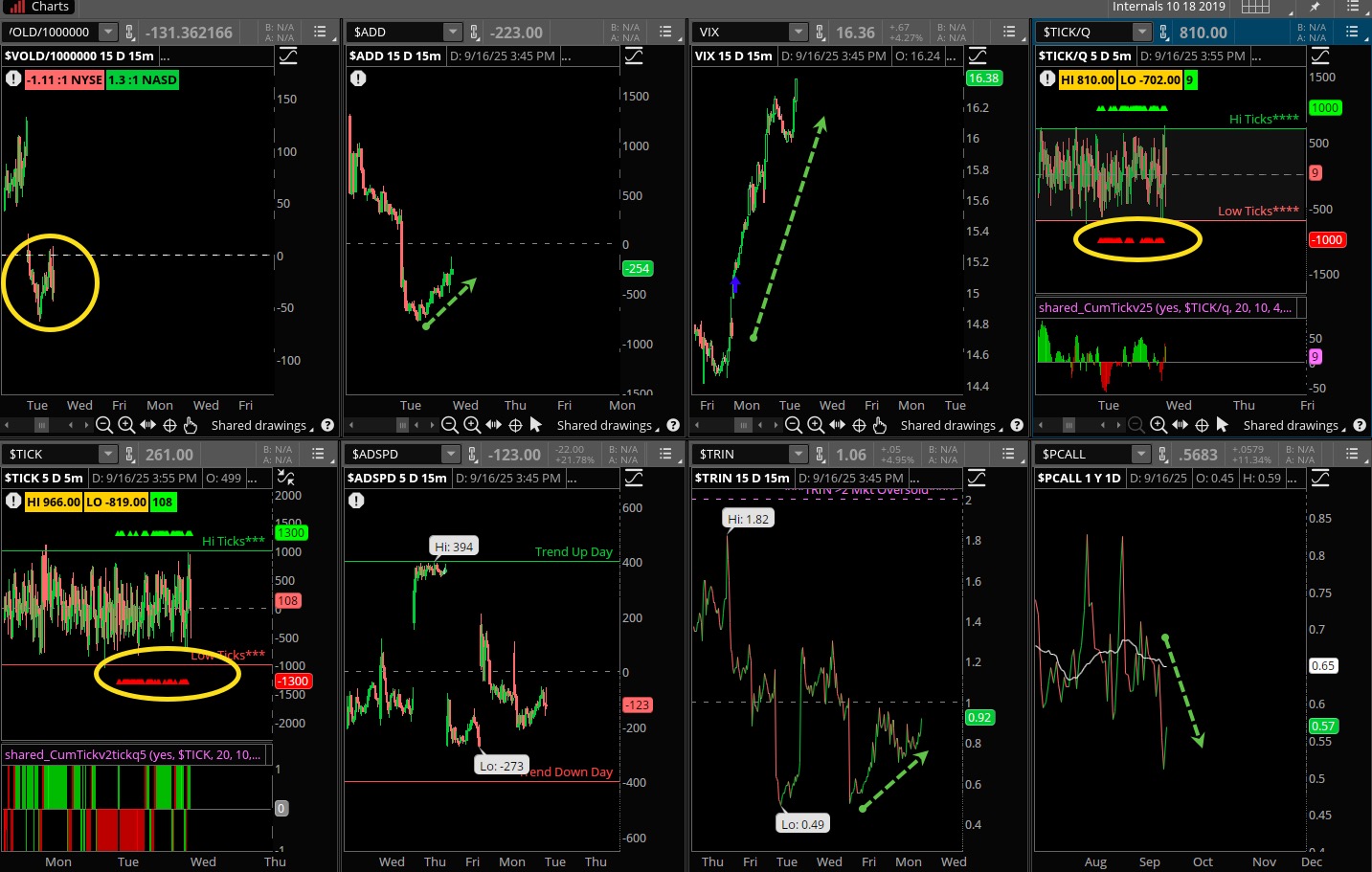Open the chart grid layout selector
The width and height of the screenshot is (1372, 872).
tap(1254, 7)
